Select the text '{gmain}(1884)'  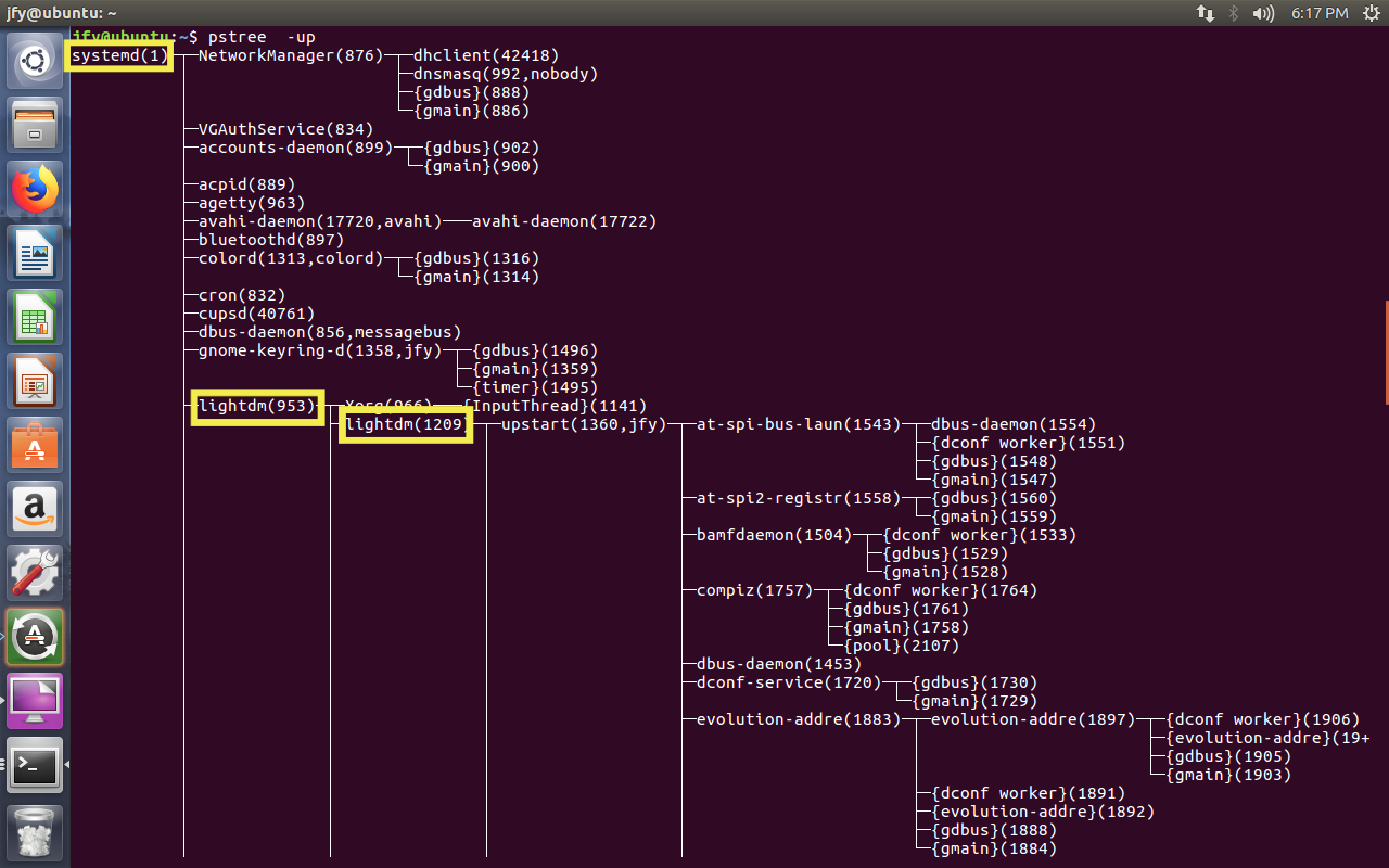pos(993,848)
